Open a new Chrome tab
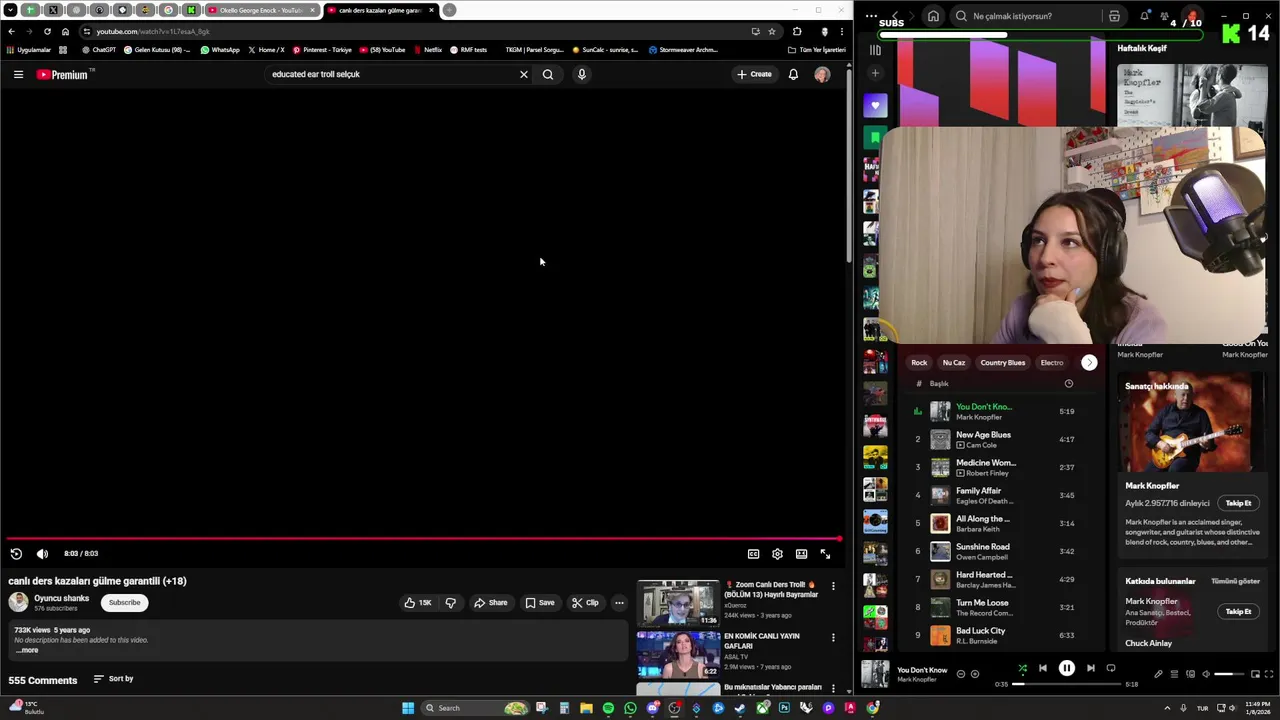 pyautogui.click(x=449, y=10)
